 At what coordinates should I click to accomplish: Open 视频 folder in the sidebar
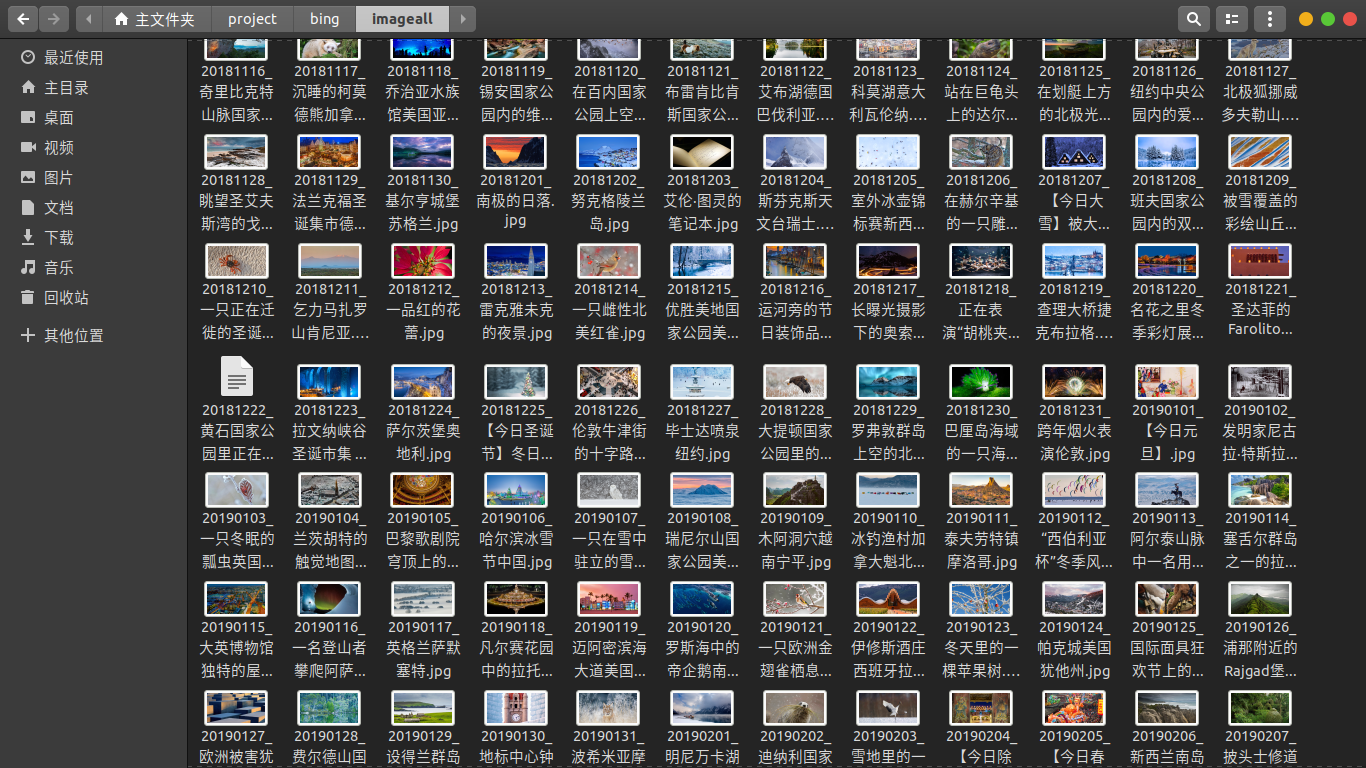tap(94, 148)
